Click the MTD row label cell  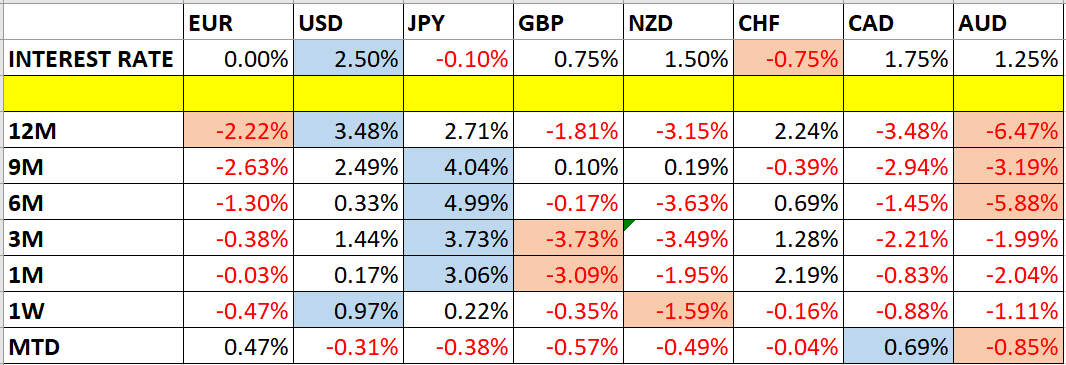[x=92, y=347]
